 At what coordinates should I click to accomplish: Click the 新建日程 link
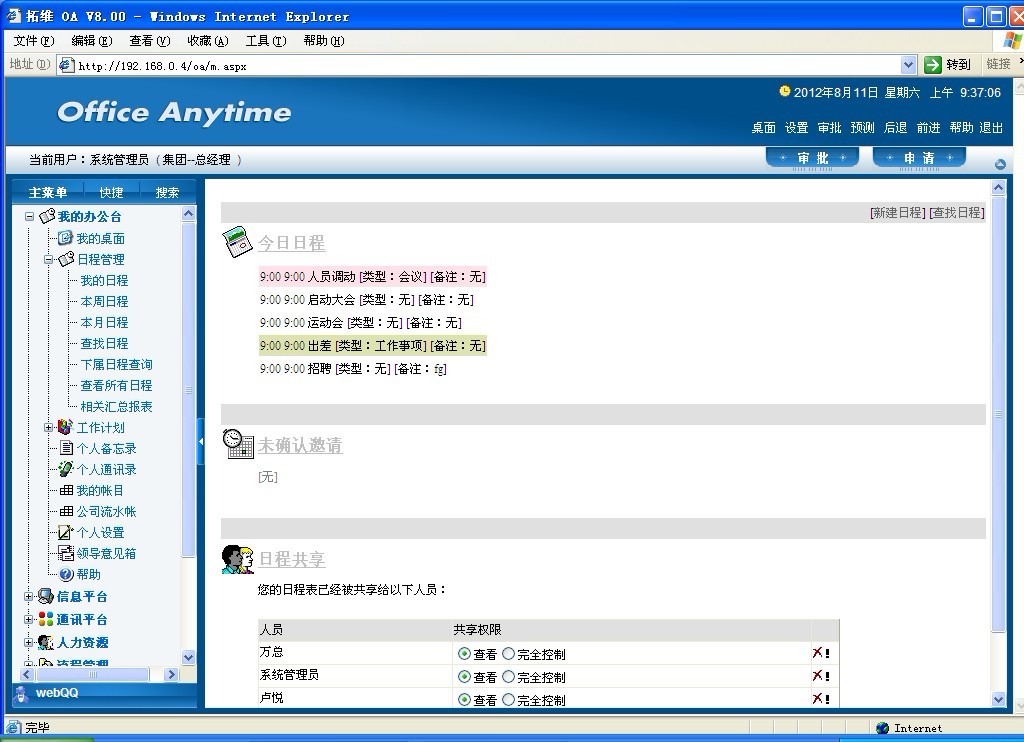click(x=897, y=212)
